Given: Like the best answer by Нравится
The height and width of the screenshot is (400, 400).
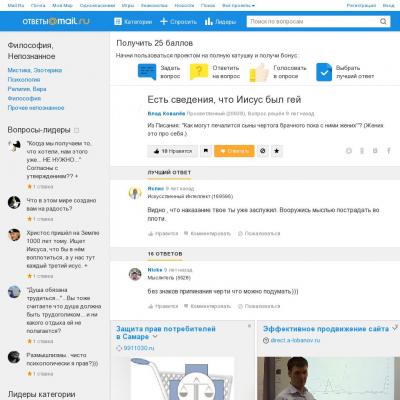Looking at the screenshot, I should [163, 234].
